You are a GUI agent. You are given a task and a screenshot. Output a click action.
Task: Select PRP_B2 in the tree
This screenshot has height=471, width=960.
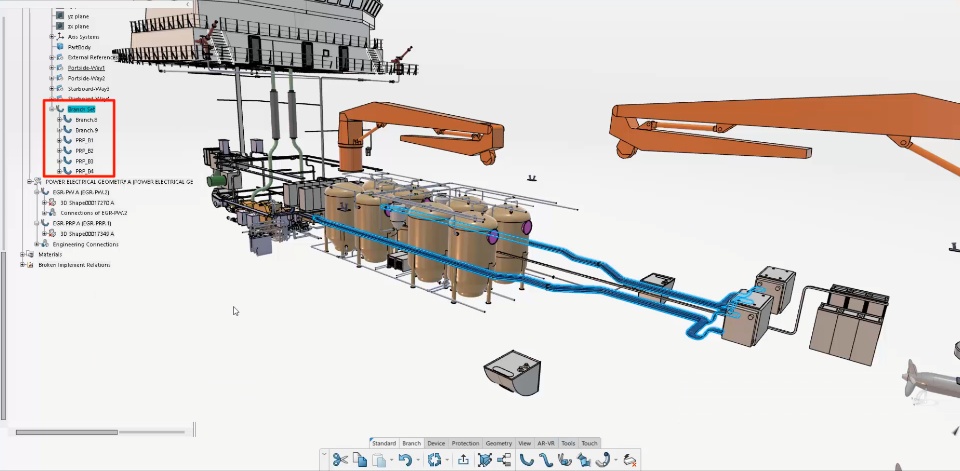(x=84, y=151)
